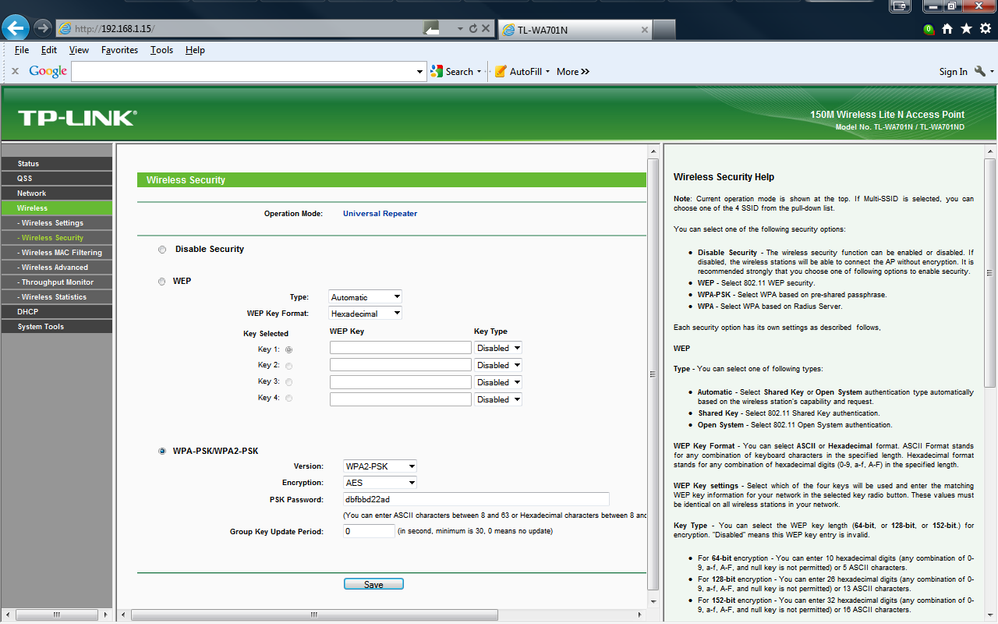This screenshot has height=624, width=998.
Task: Open the Encryption AES dropdown
Action: coord(380,483)
